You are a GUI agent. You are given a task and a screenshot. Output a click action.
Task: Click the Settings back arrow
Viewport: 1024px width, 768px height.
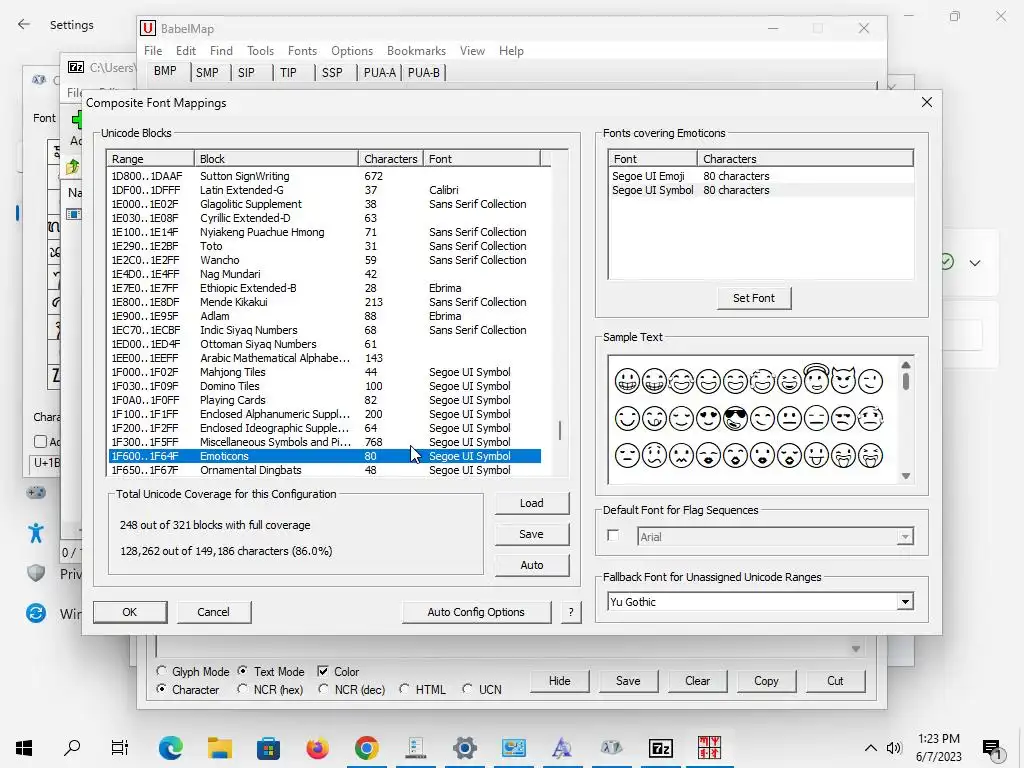(24, 25)
